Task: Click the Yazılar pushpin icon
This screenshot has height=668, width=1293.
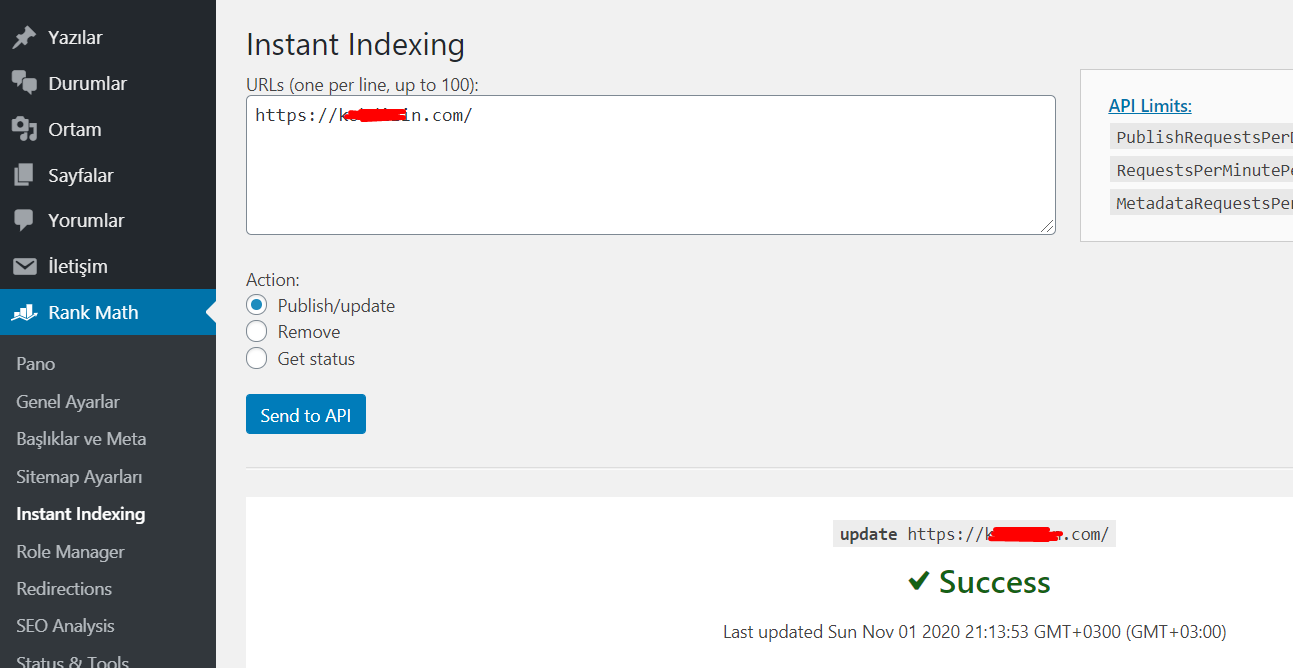Action: point(24,38)
